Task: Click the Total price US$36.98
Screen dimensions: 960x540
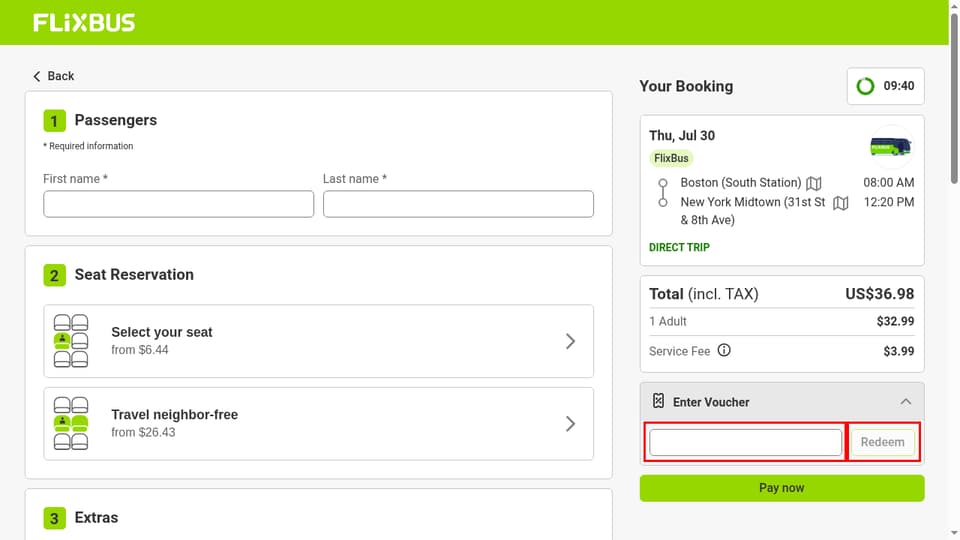Action: 879,294
